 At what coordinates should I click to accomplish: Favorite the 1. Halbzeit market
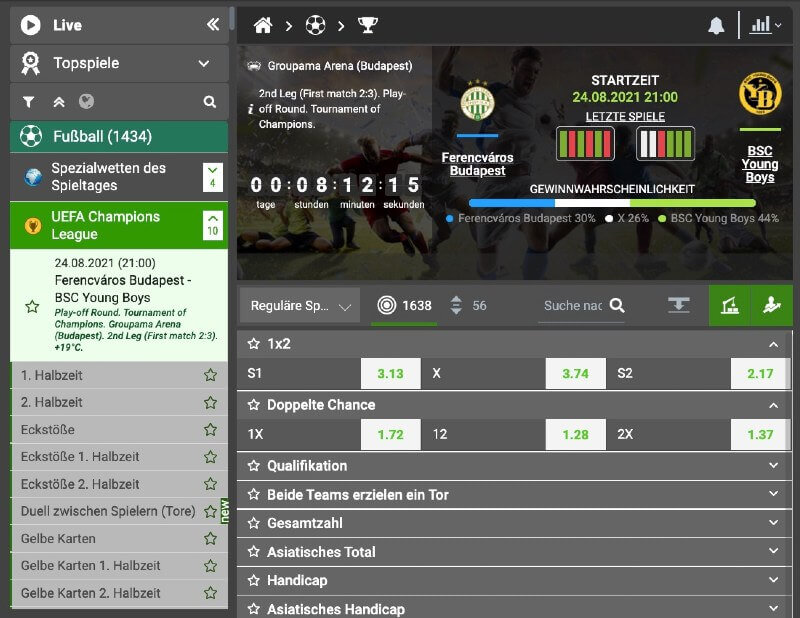point(210,375)
